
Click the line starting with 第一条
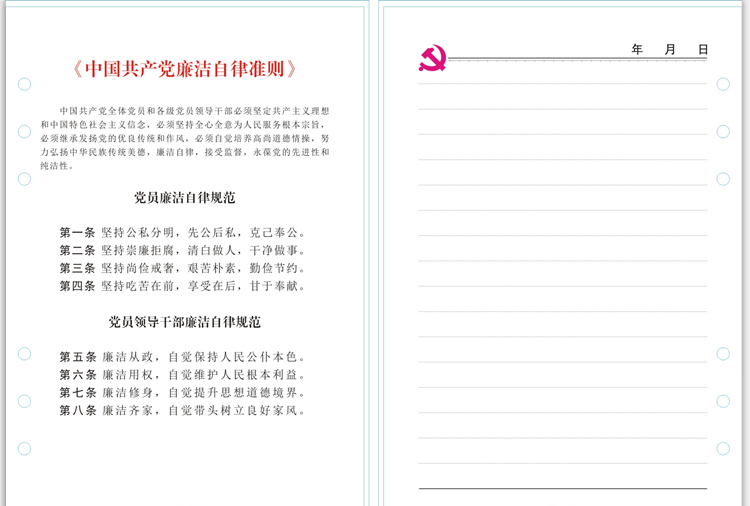(182, 233)
